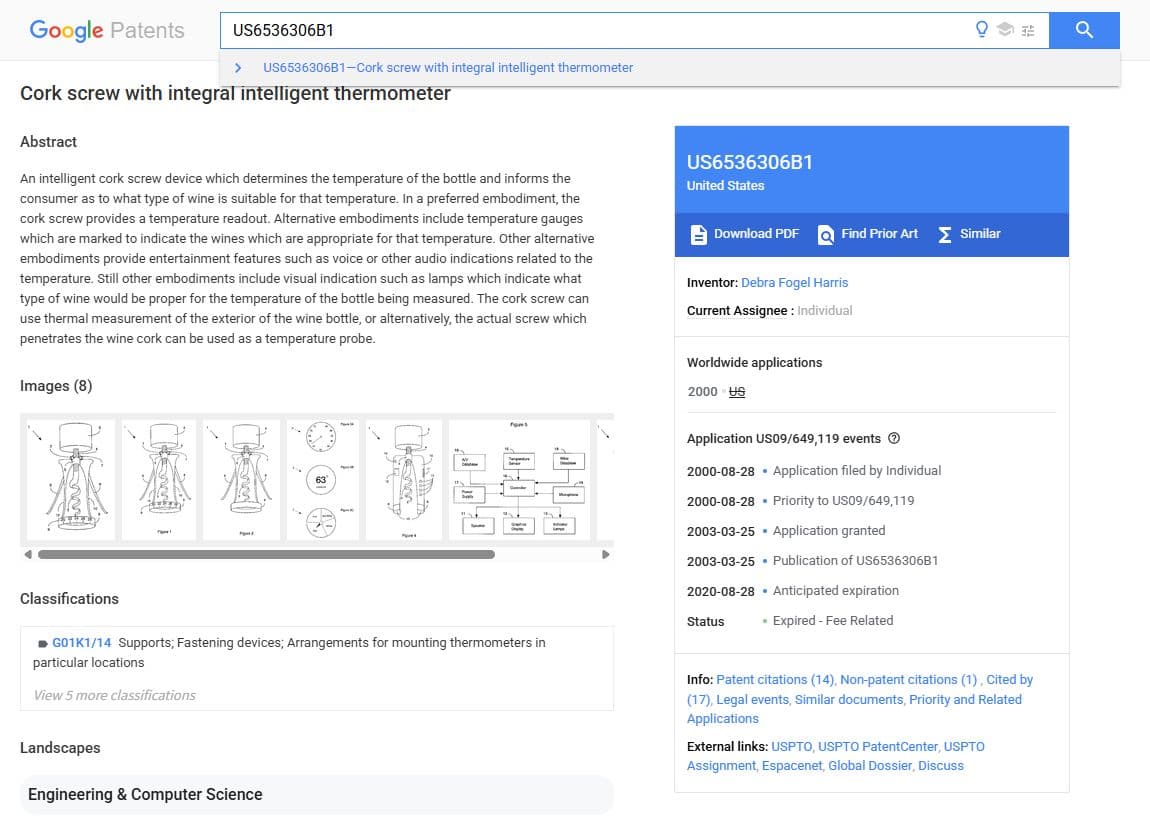1150x820 pixels.
Task: Open USPTO PatentCenter external link
Action: 878,746
